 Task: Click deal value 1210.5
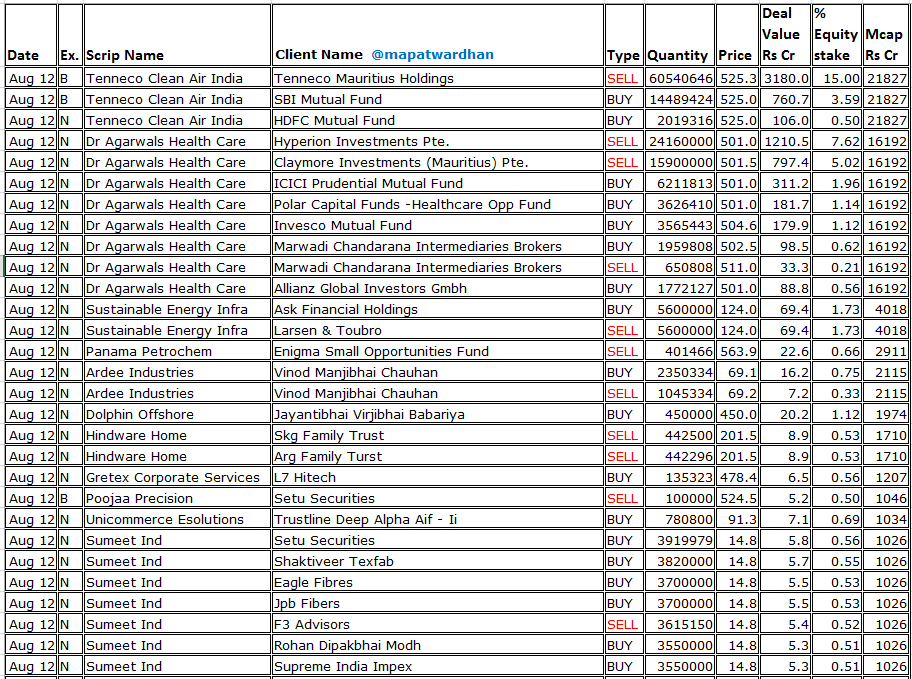click(x=786, y=141)
